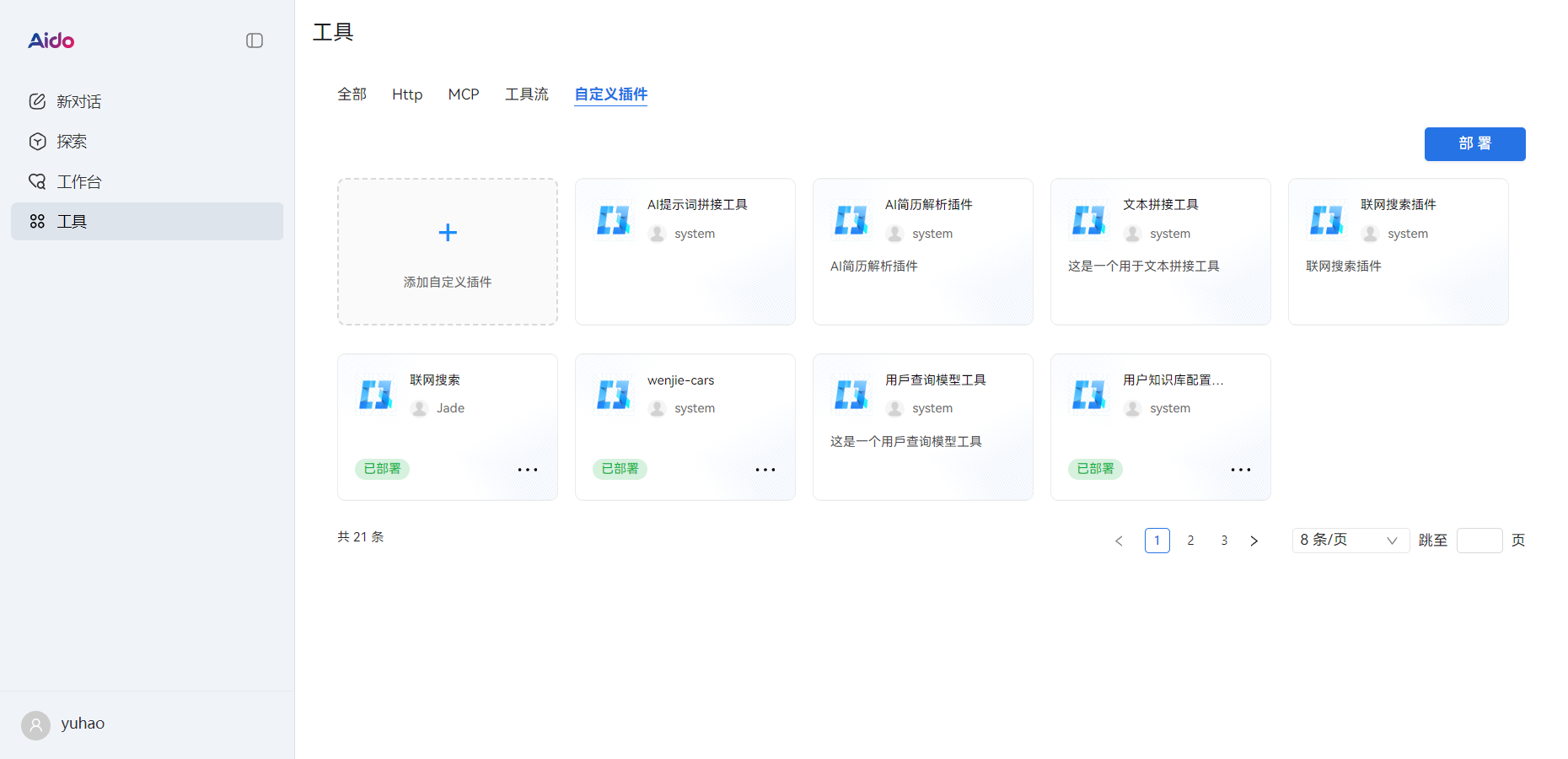1568x759 pixels.
Task: Switch to the 工具流 tab
Action: coord(525,94)
